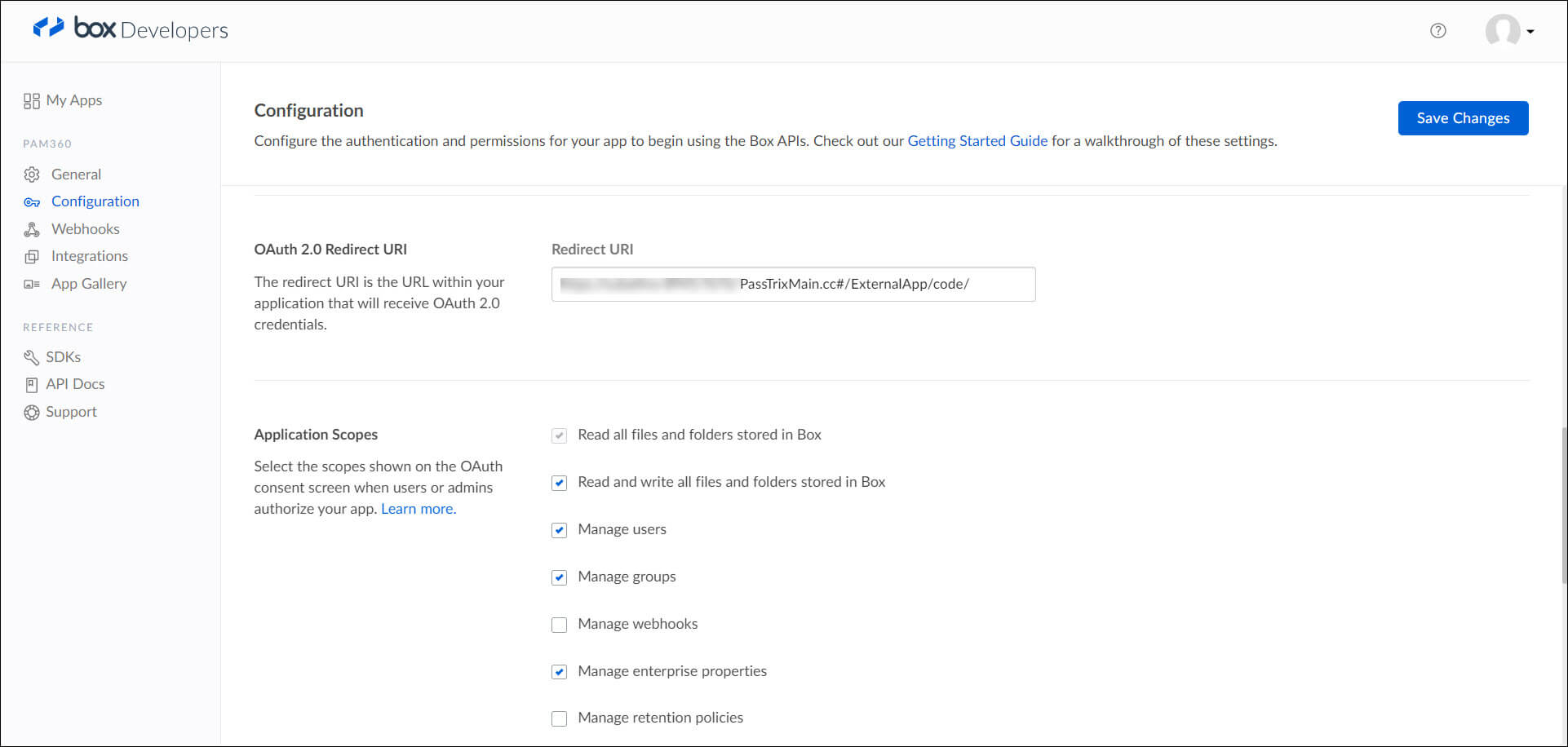Screen dimensions: 1568x747
Task: Click the API Docs book icon
Action: click(32, 384)
